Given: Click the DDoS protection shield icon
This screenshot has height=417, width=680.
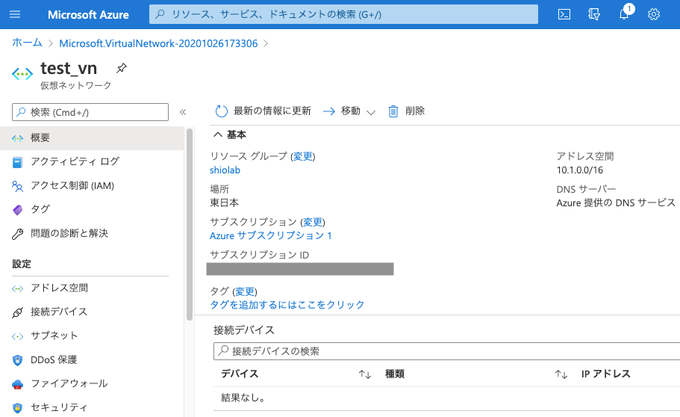Looking at the screenshot, I should 17,360.
